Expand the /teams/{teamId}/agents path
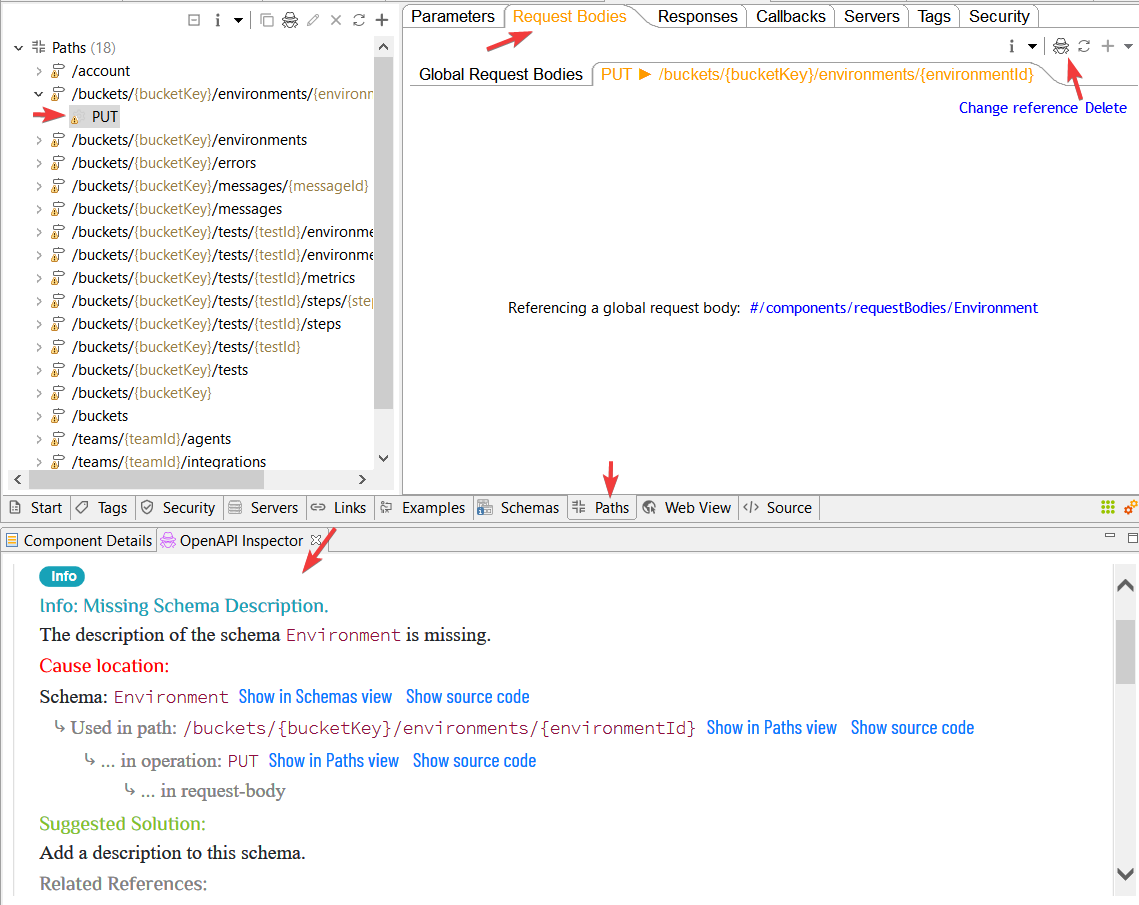 click(39, 439)
